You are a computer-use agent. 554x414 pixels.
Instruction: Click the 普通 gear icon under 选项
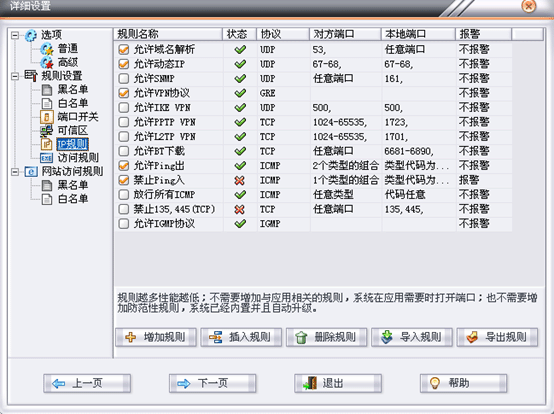[x=46, y=49]
